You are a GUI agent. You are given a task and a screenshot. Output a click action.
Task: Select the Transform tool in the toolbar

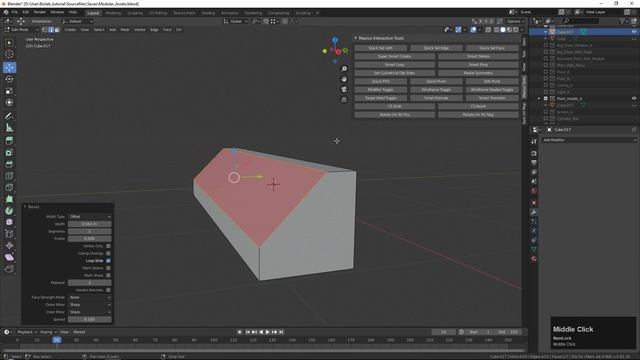click(9, 103)
